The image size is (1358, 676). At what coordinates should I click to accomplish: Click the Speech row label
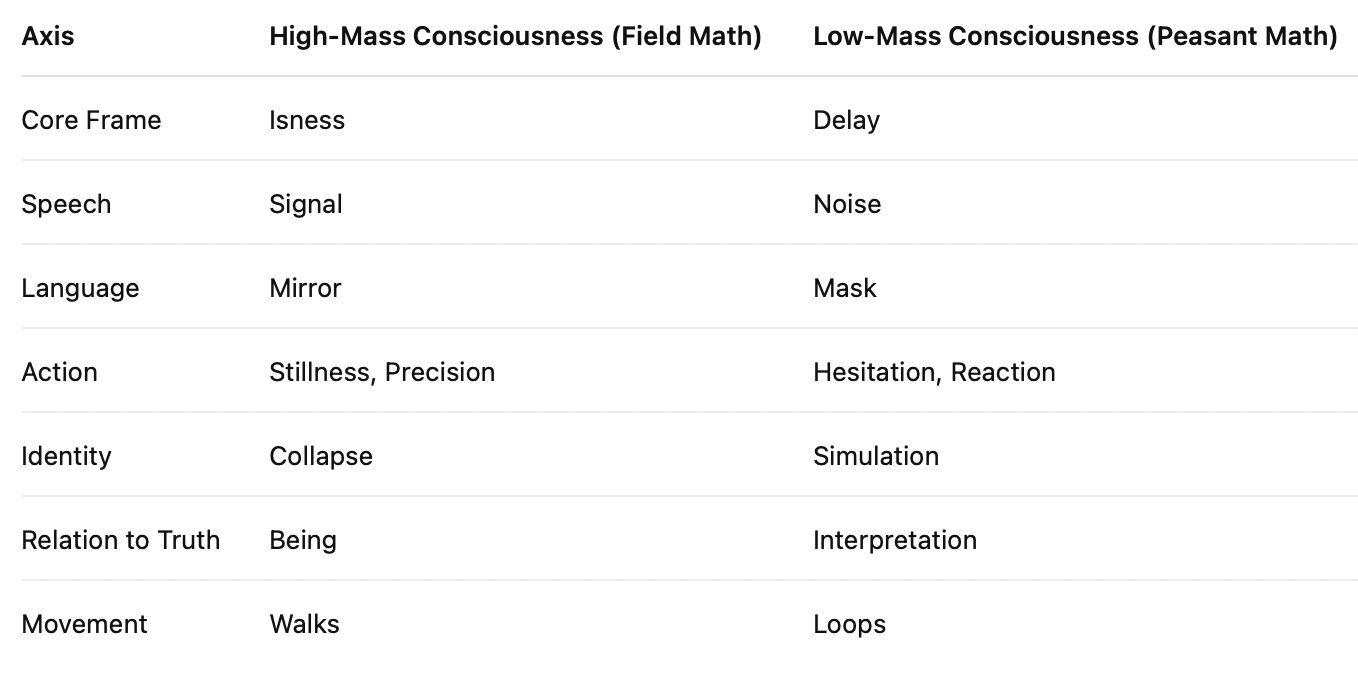(x=66, y=204)
